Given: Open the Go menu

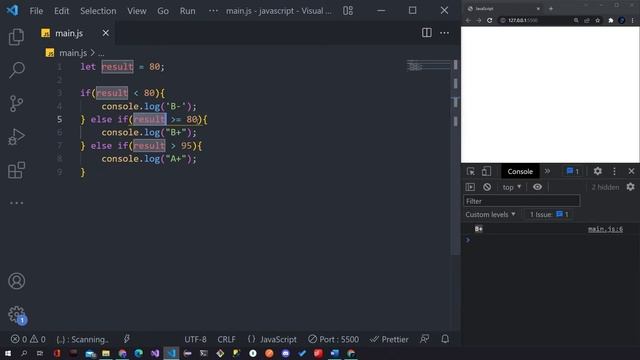Looking at the screenshot, I should point(163,11).
